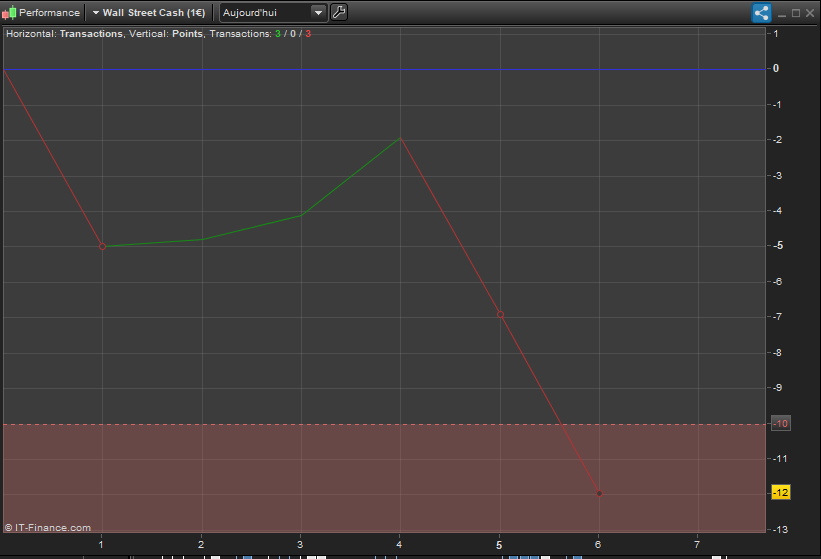The height and width of the screenshot is (559, 821).
Task: Click the Horizontal: Transactions label
Action: pyautogui.click(x=64, y=33)
